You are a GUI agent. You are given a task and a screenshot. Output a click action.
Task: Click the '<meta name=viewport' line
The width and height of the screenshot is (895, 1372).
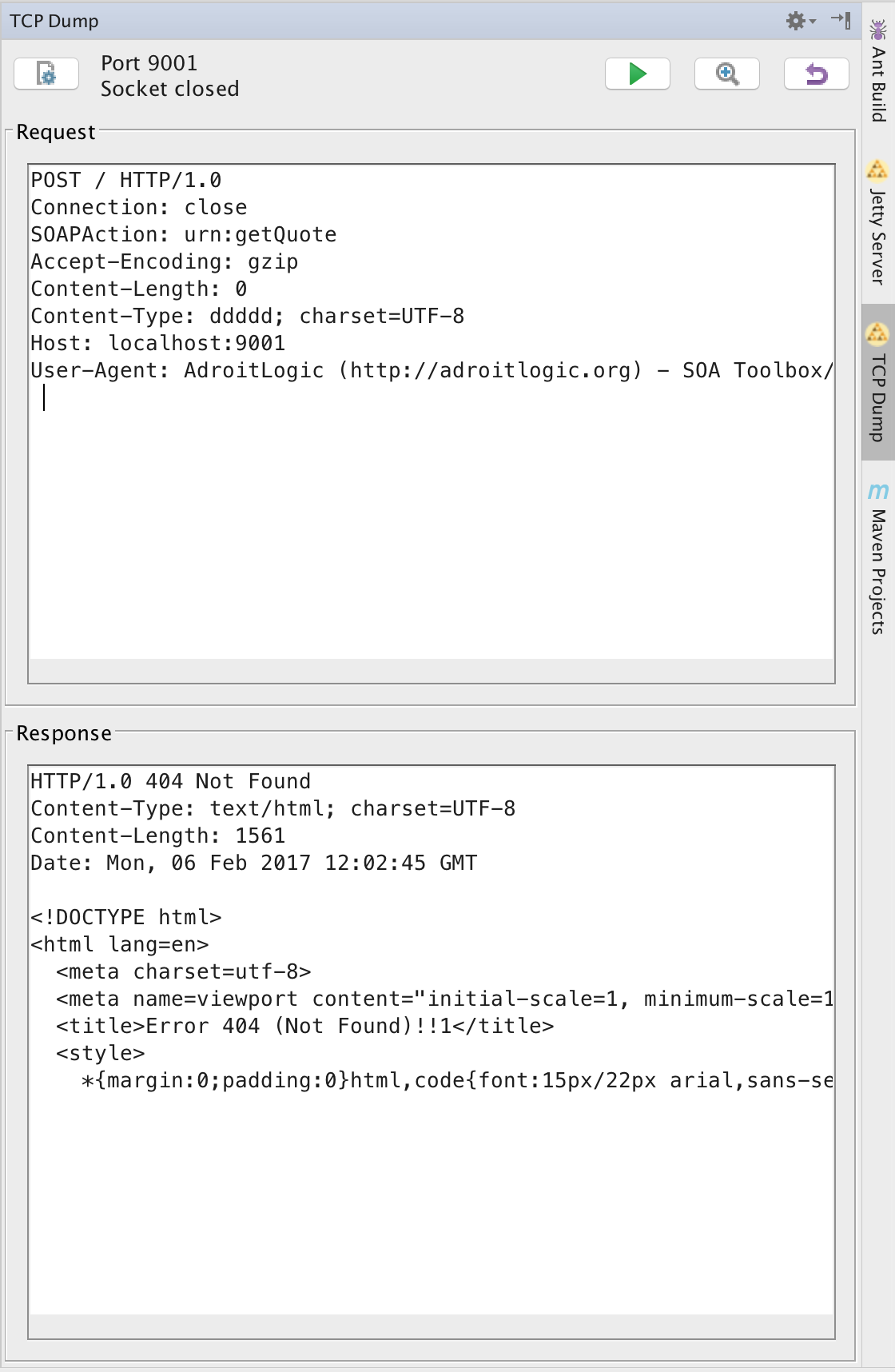click(444, 999)
